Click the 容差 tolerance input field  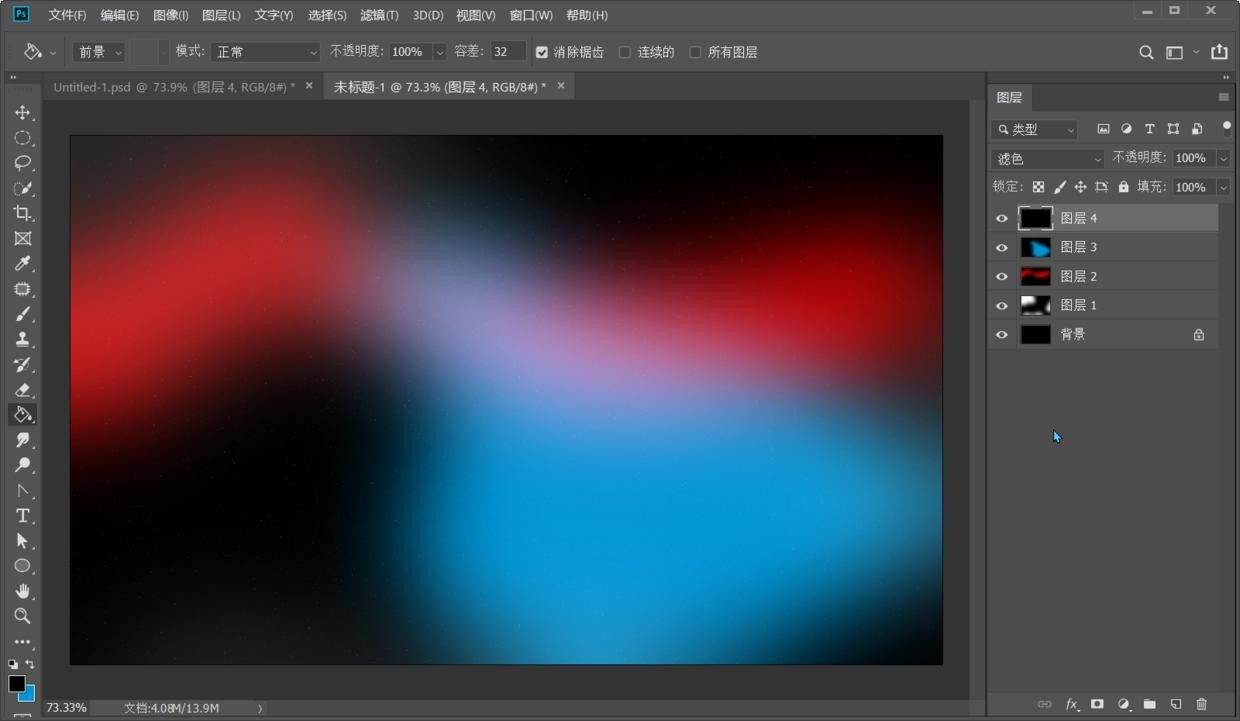[508, 52]
